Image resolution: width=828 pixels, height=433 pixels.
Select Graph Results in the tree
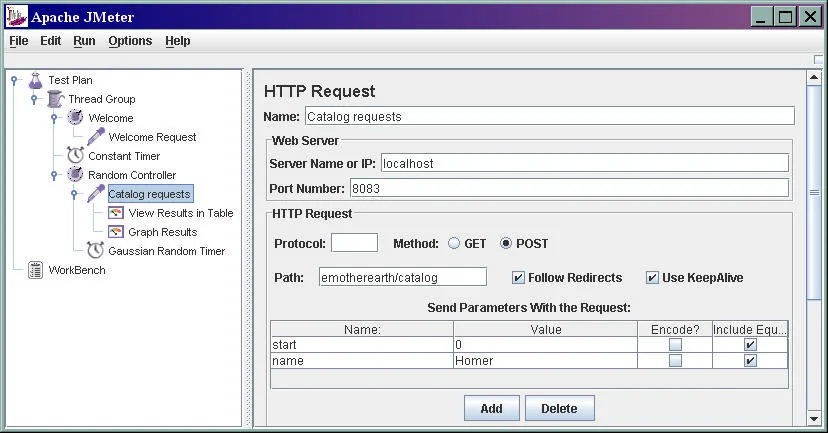pyautogui.click(x=163, y=232)
